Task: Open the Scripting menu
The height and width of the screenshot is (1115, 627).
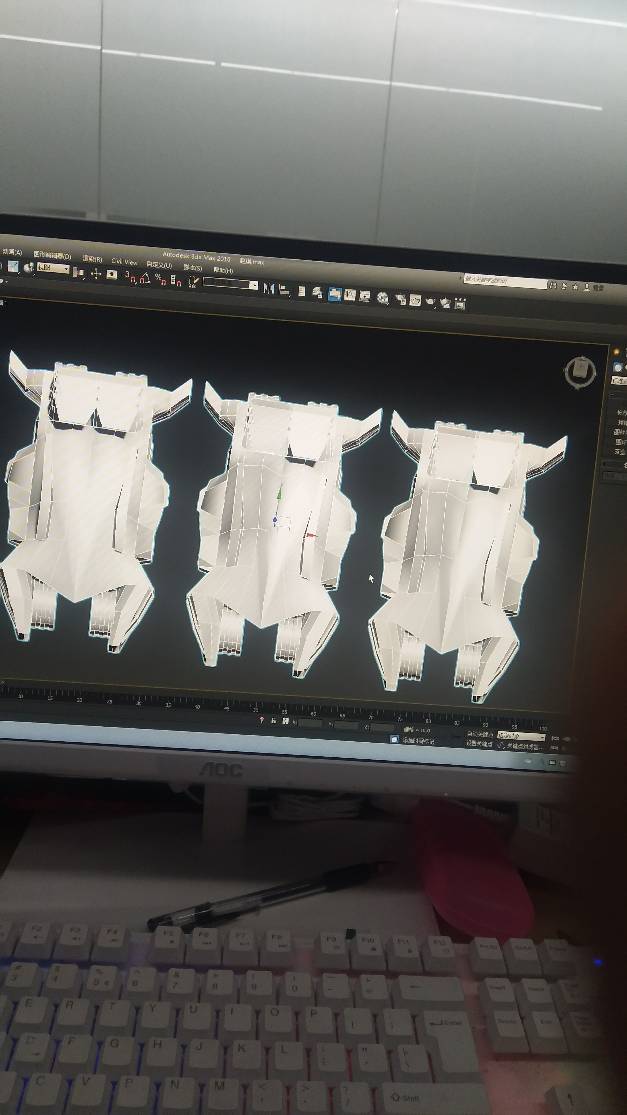Action: [193, 267]
